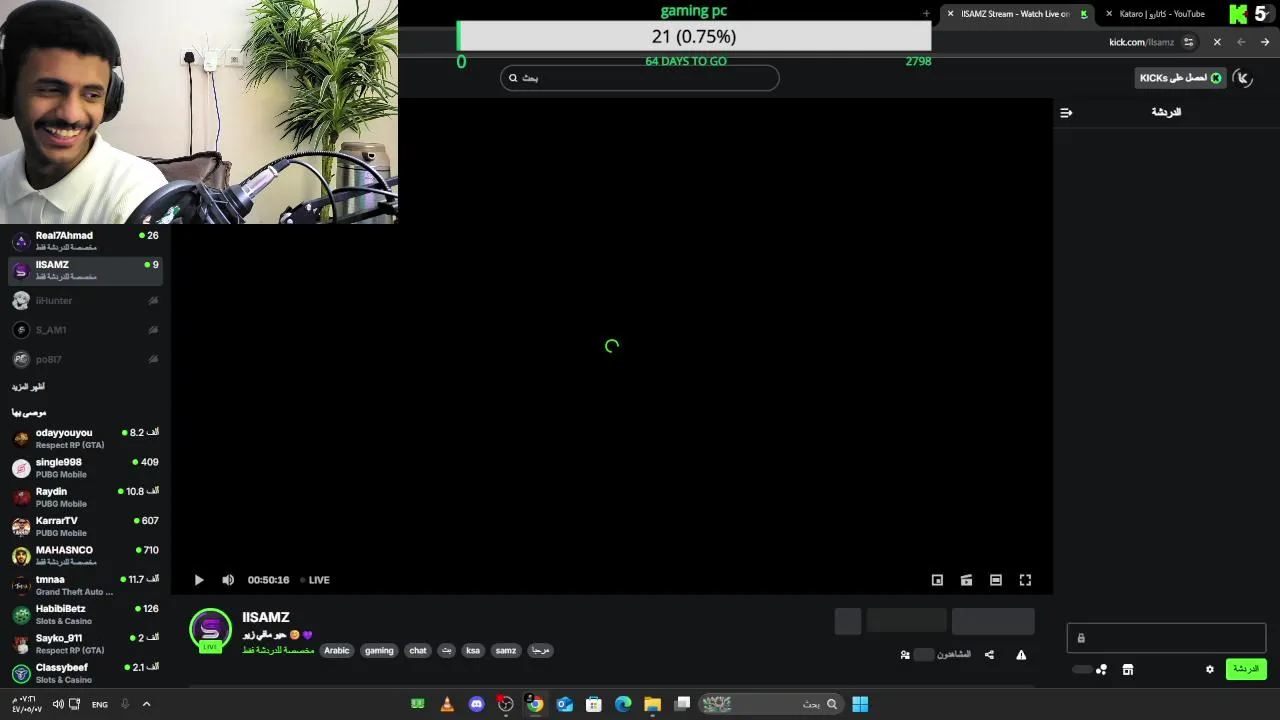Select the IISAMZ Stream browser tab
This screenshot has height=720, width=1280.
click(x=1015, y=14)
